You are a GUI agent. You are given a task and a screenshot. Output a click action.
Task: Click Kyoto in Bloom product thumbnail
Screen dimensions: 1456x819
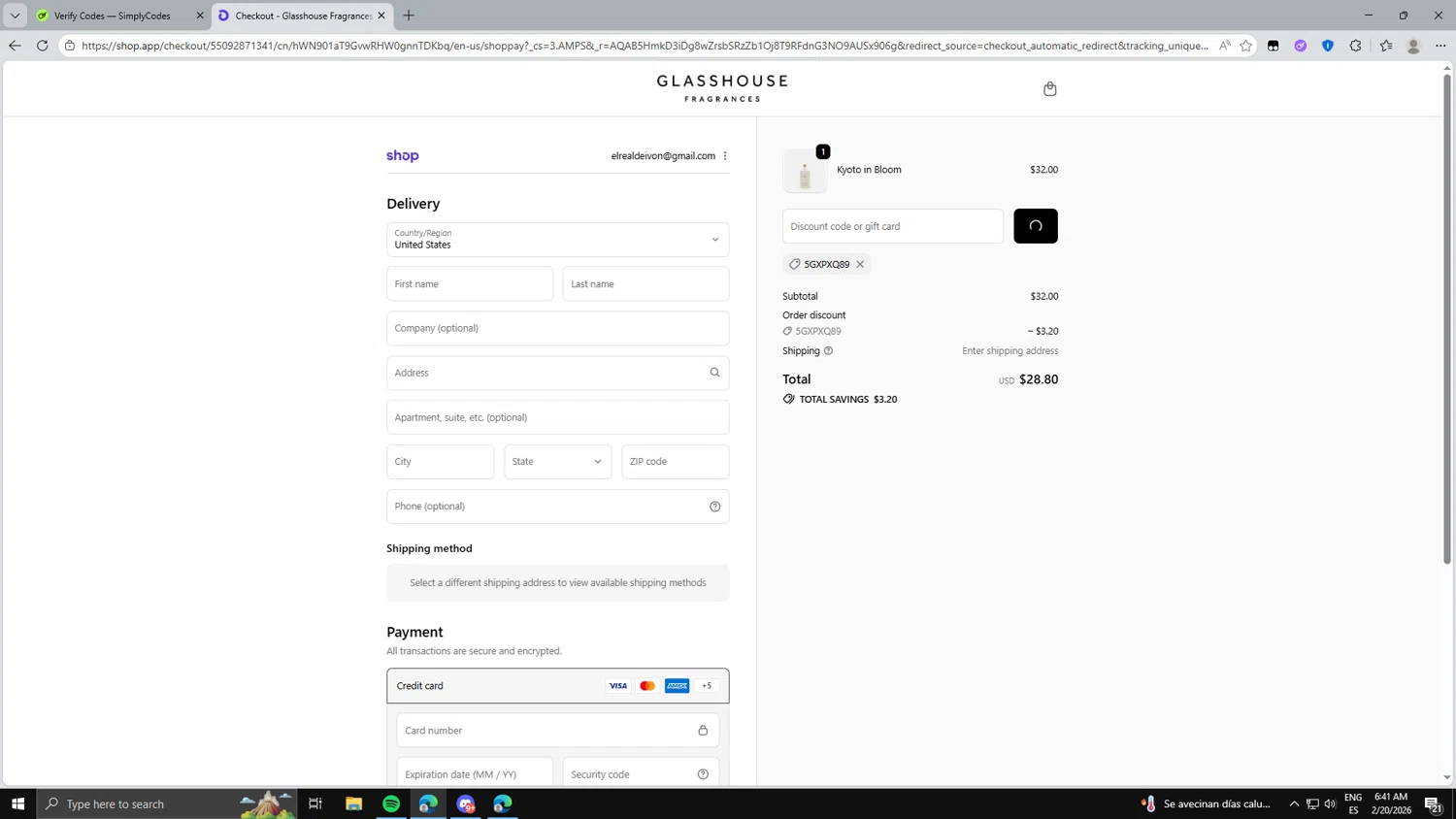(805, 172)
